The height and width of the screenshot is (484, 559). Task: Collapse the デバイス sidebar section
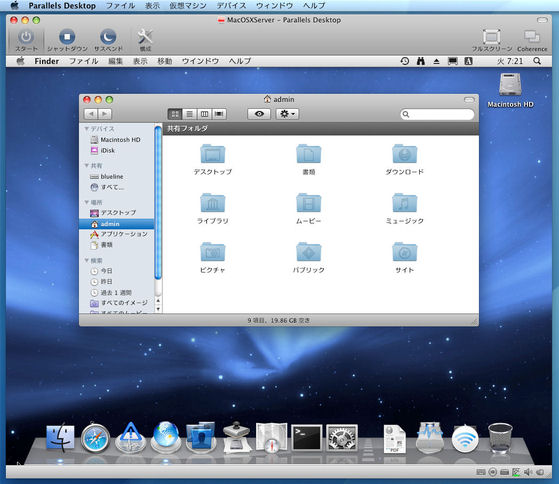86,129
